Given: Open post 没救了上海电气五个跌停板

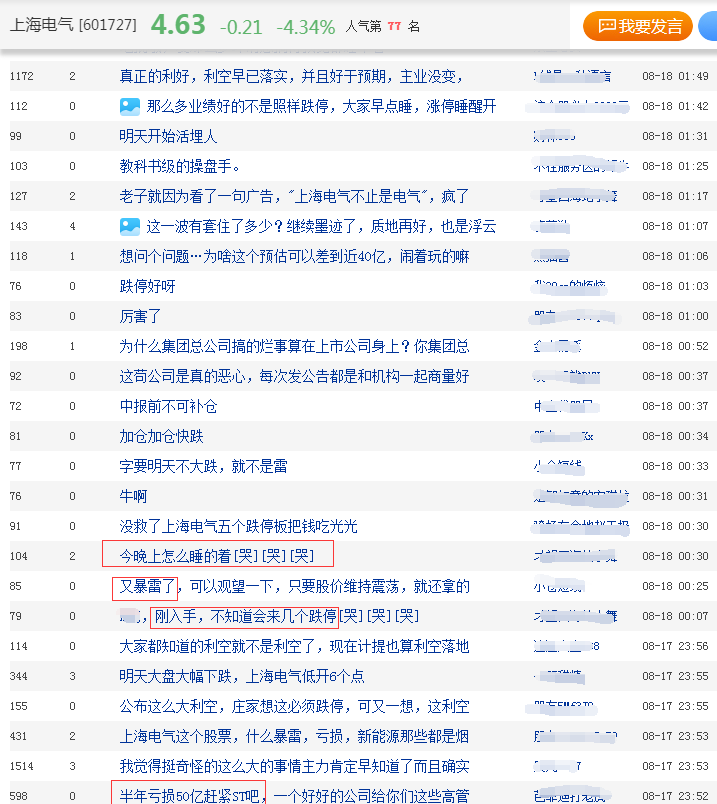Looking at the screenshot, I should [238, 527].
